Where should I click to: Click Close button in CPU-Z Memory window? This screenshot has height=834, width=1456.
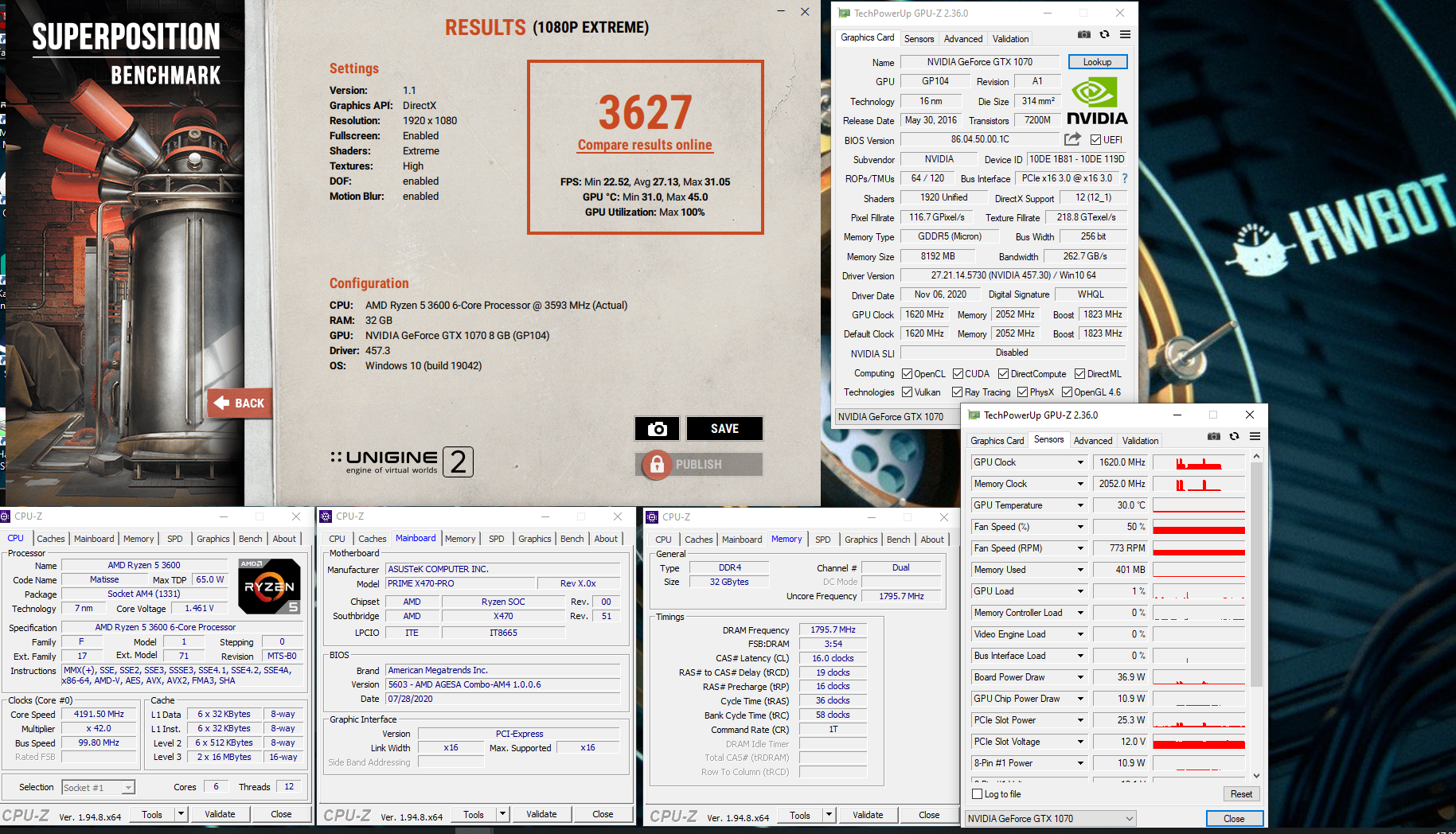[x=929, y=815]
